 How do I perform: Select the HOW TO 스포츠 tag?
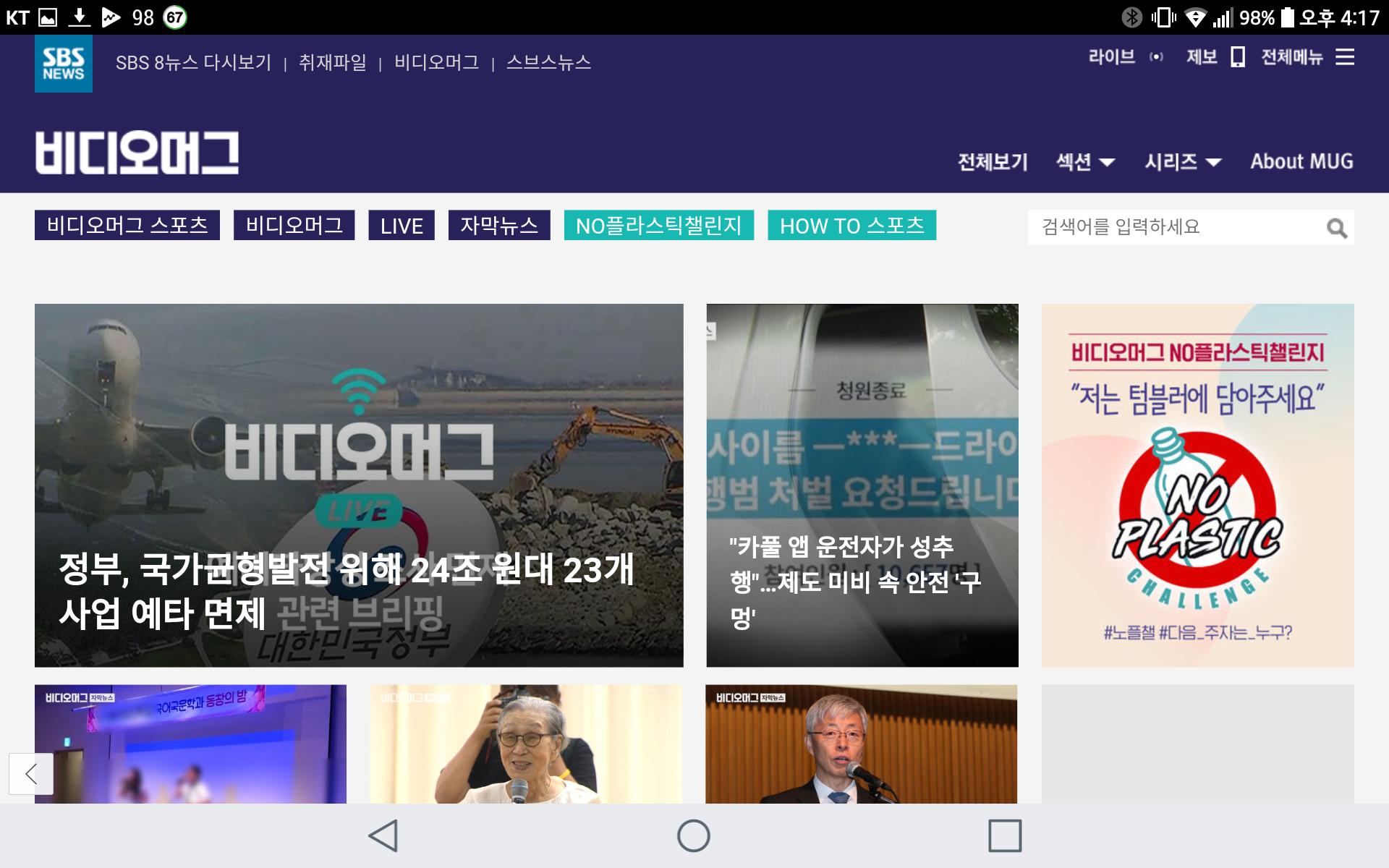pos(851,225)
